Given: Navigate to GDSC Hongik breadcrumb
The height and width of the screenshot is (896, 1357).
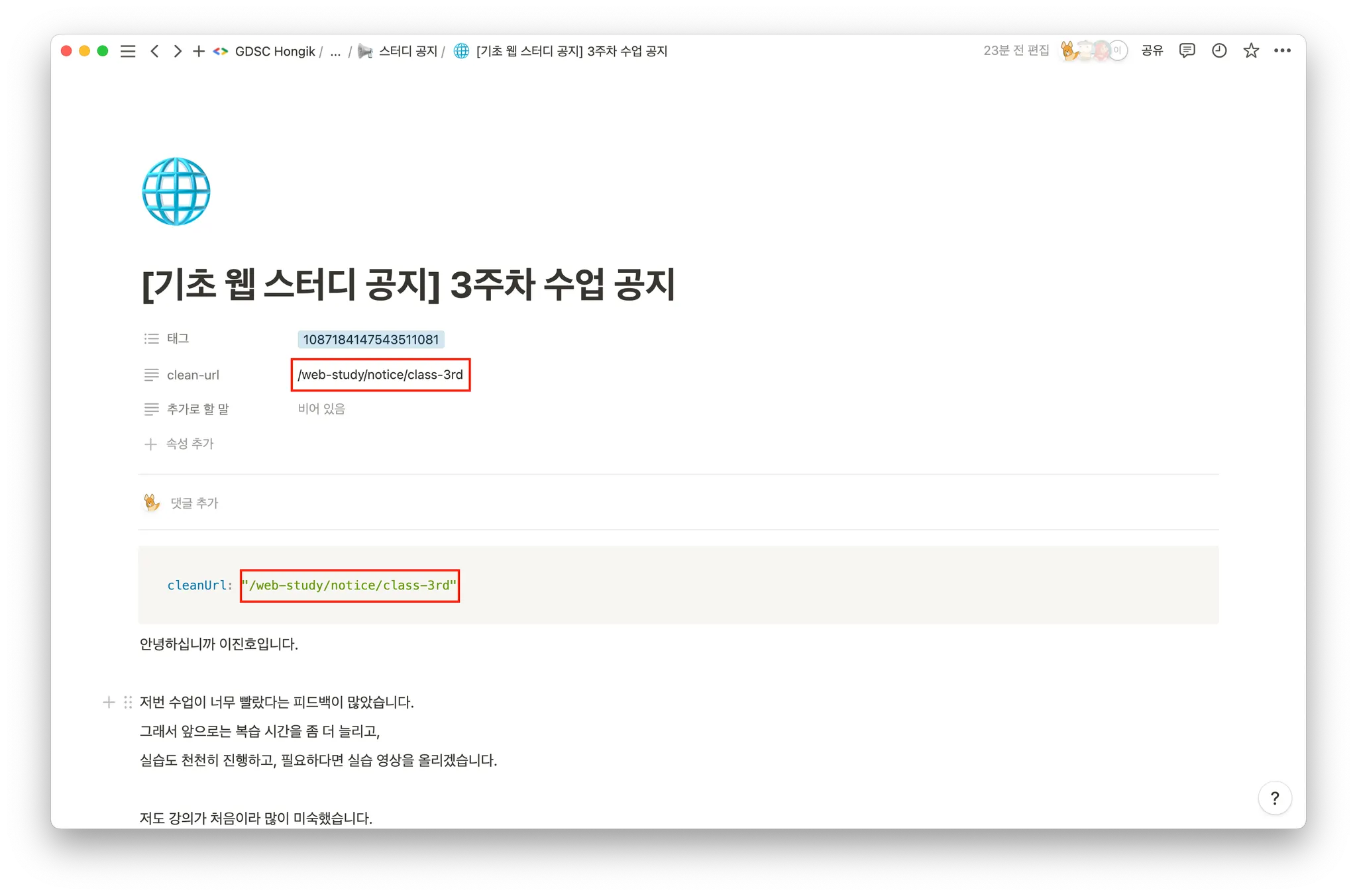Looking at the screenshot, I should point(274,52).
